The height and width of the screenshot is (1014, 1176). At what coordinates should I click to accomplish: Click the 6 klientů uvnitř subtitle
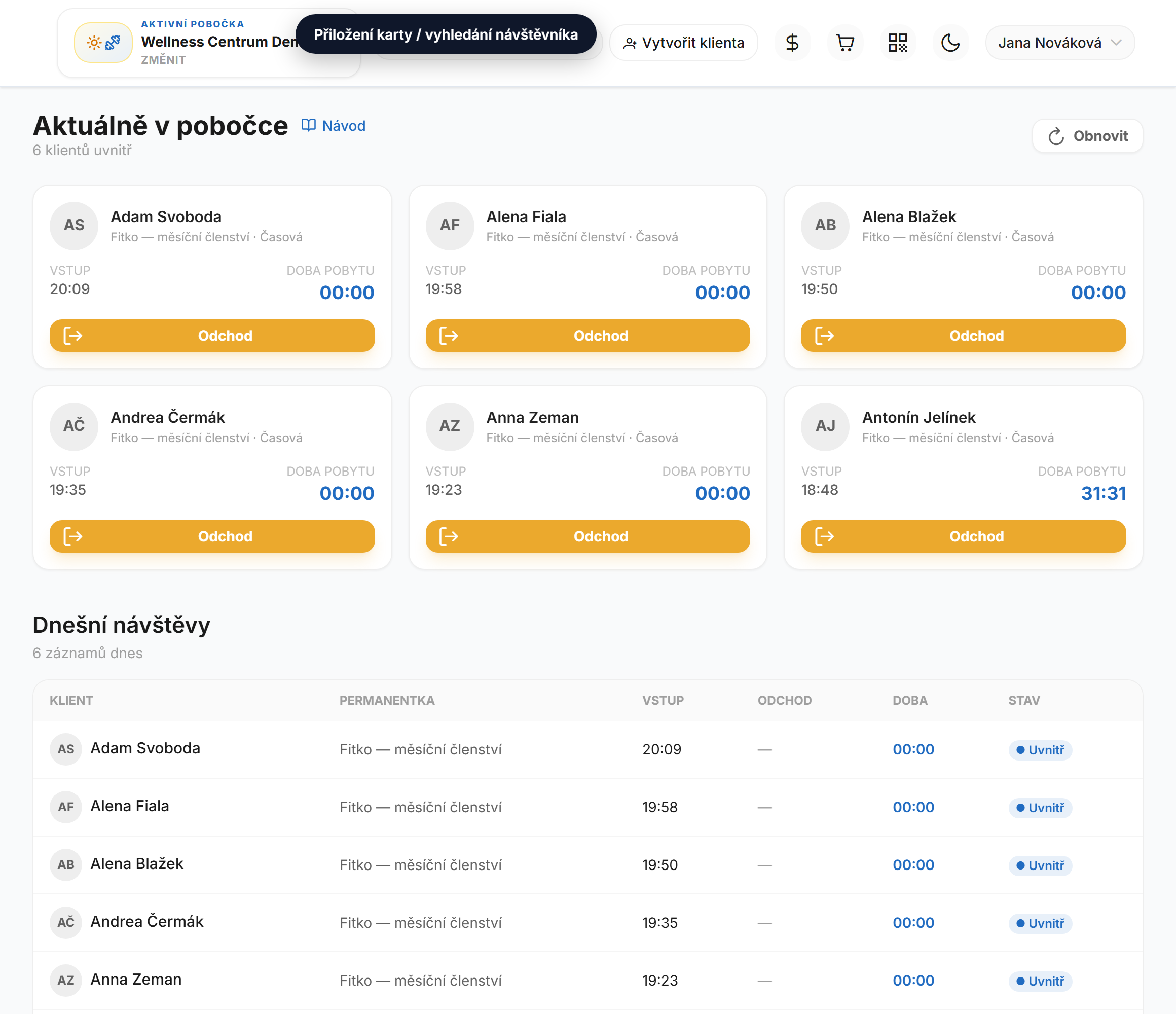(82, 151)
